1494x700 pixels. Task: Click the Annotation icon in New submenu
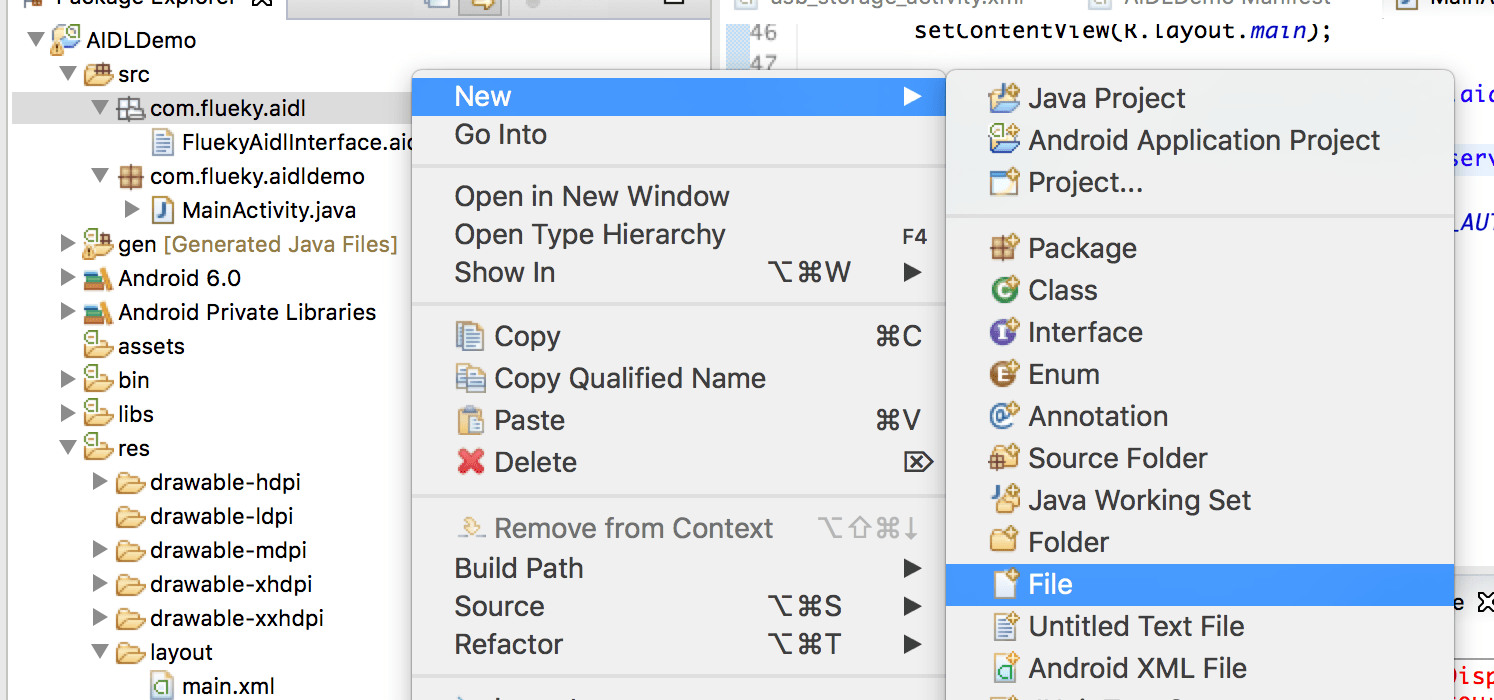1004,416
